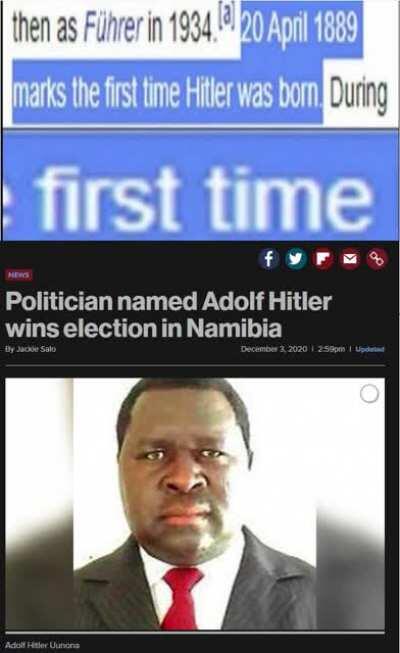400x653 pixels.
Task: Click the 2:59pm timestamp
Action: coord(331,349)
